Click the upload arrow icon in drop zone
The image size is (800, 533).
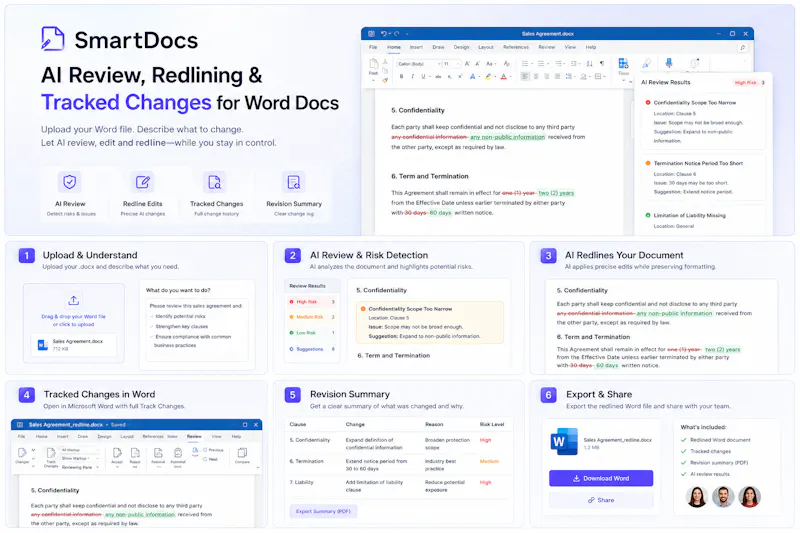73,300
